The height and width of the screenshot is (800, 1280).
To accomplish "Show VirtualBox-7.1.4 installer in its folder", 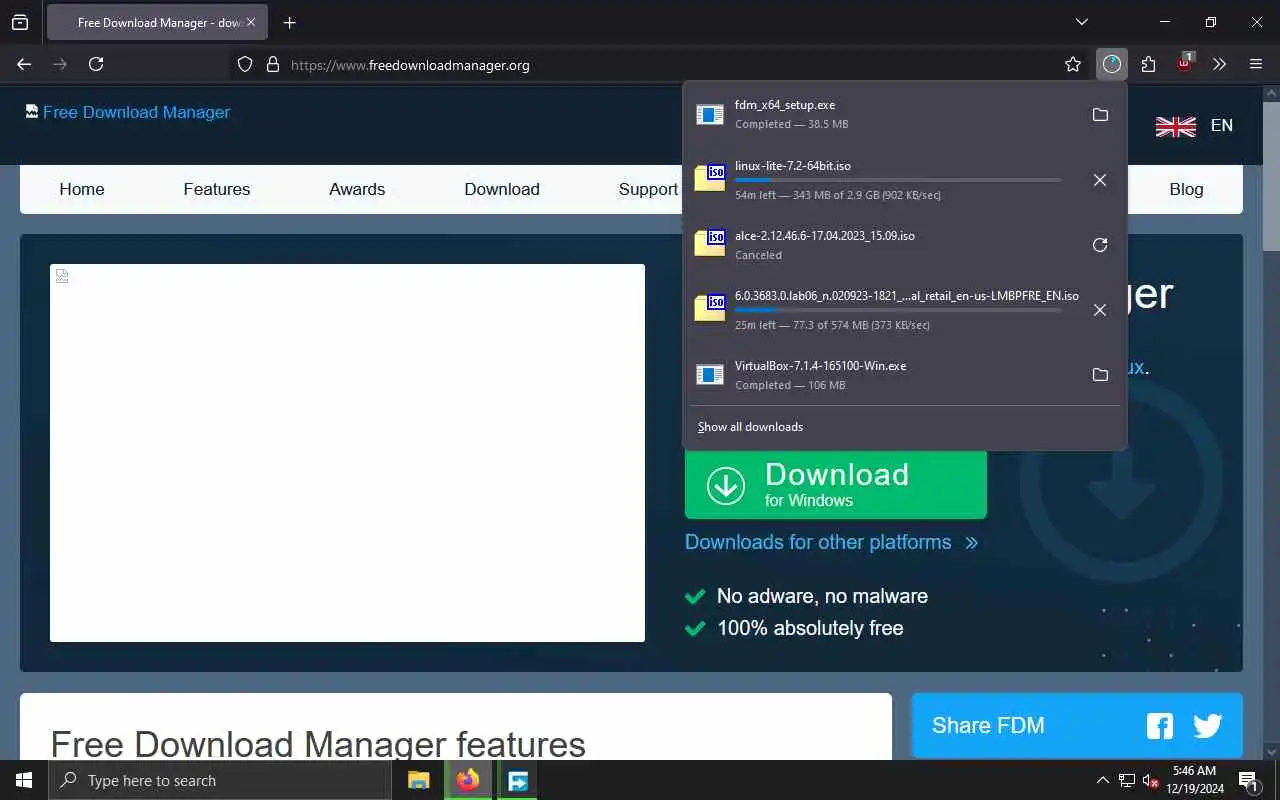I will (x=1100, y=375).
